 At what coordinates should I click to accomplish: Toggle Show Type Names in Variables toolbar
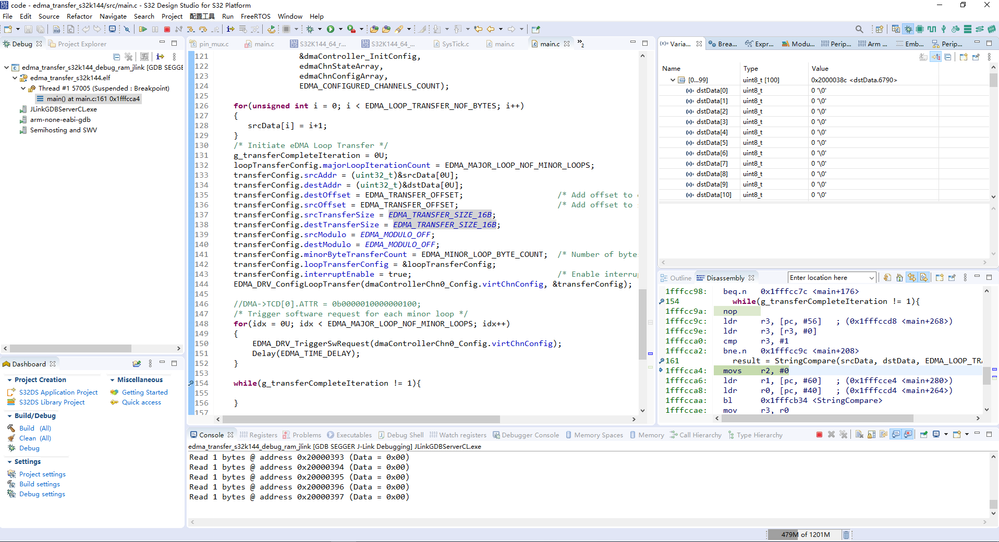[923, 57]
